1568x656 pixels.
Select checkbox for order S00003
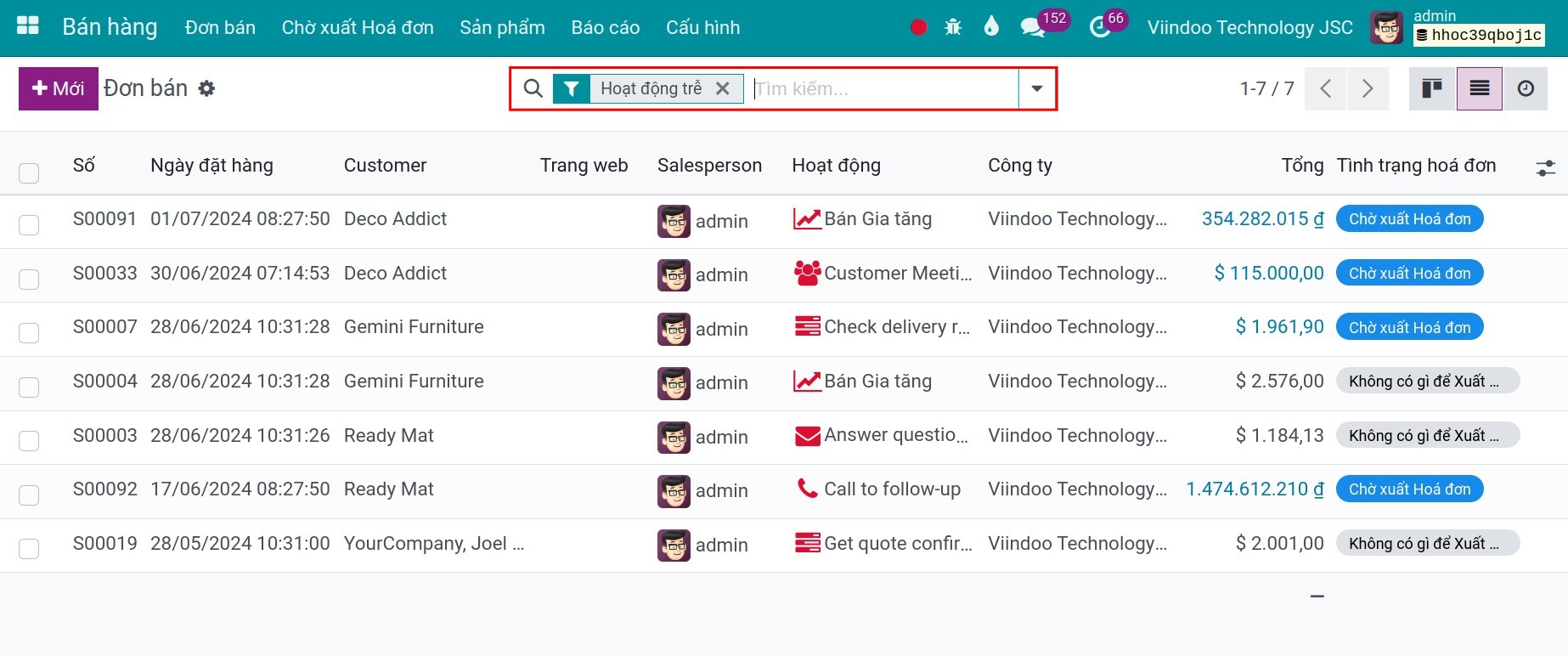[29, 440]
